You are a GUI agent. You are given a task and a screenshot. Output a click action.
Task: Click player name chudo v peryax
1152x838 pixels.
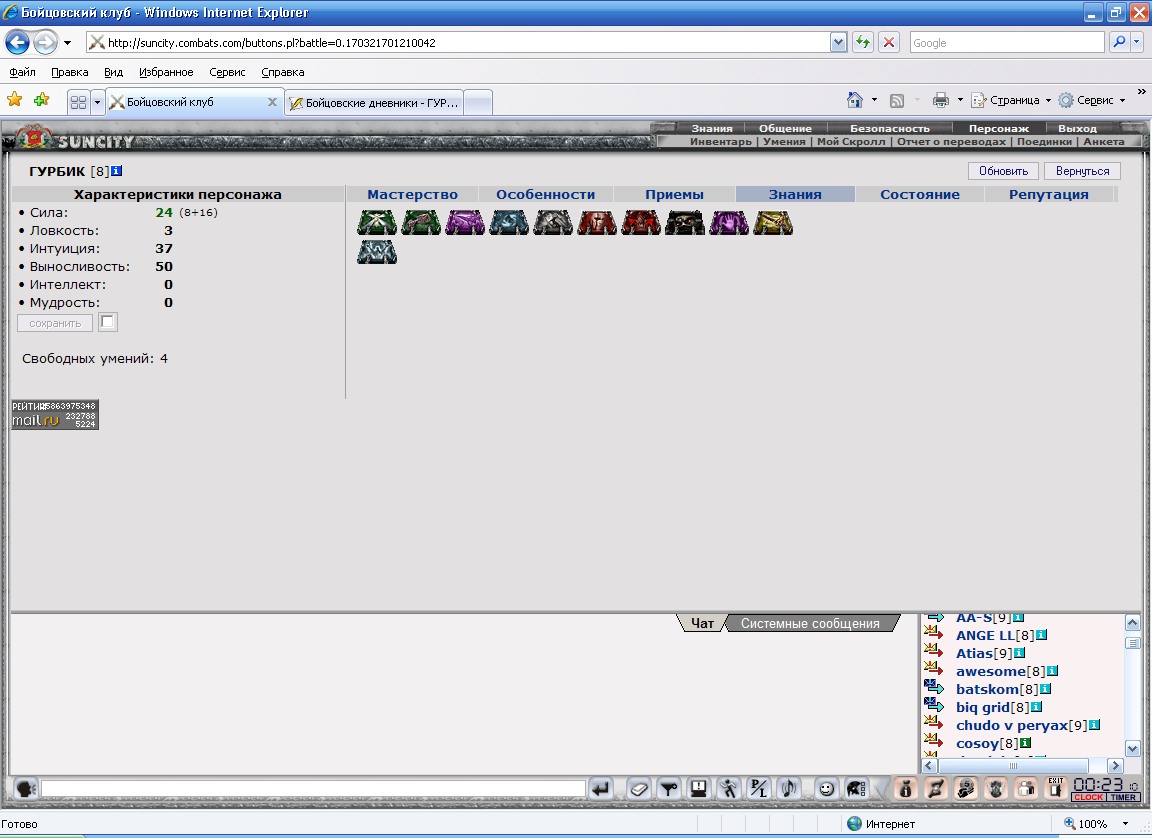click(x=1012, y=726)
